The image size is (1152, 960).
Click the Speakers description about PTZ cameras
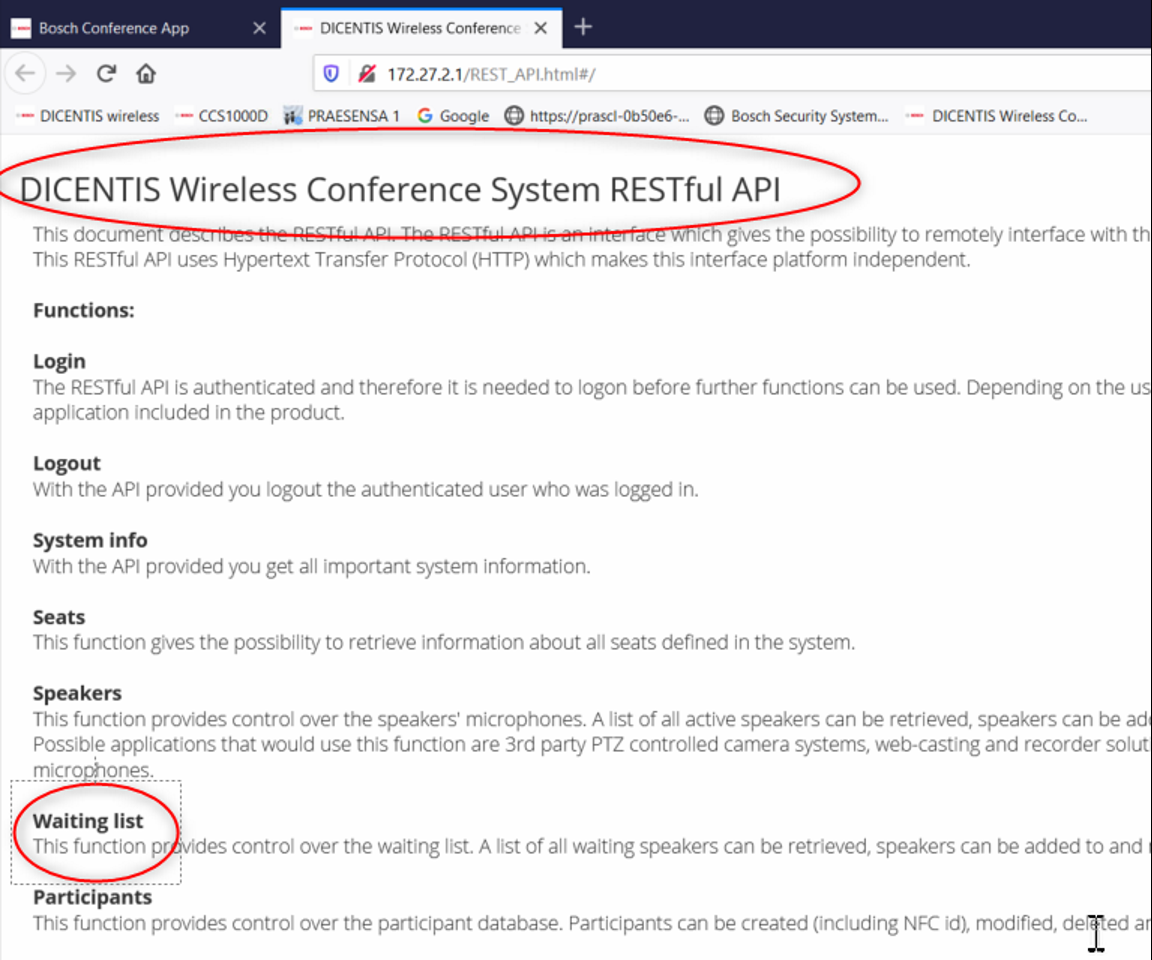592,745
